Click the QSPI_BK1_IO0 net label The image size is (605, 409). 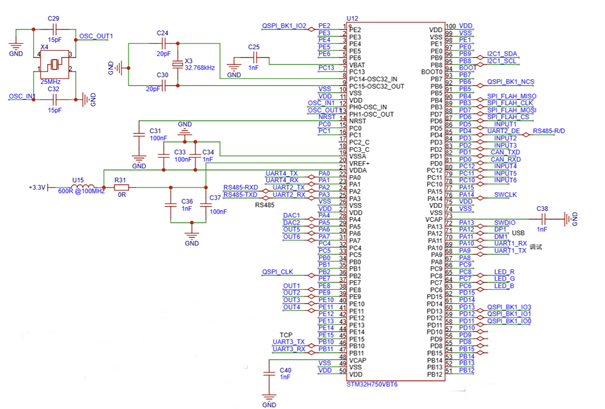509,321
